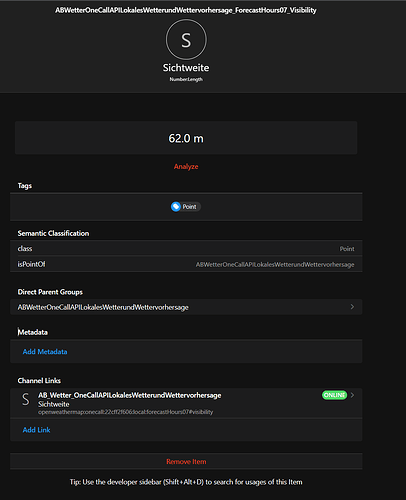Select the Point tag chip label
The width and height of the screenshot is (406, 500).
[189, 207]
